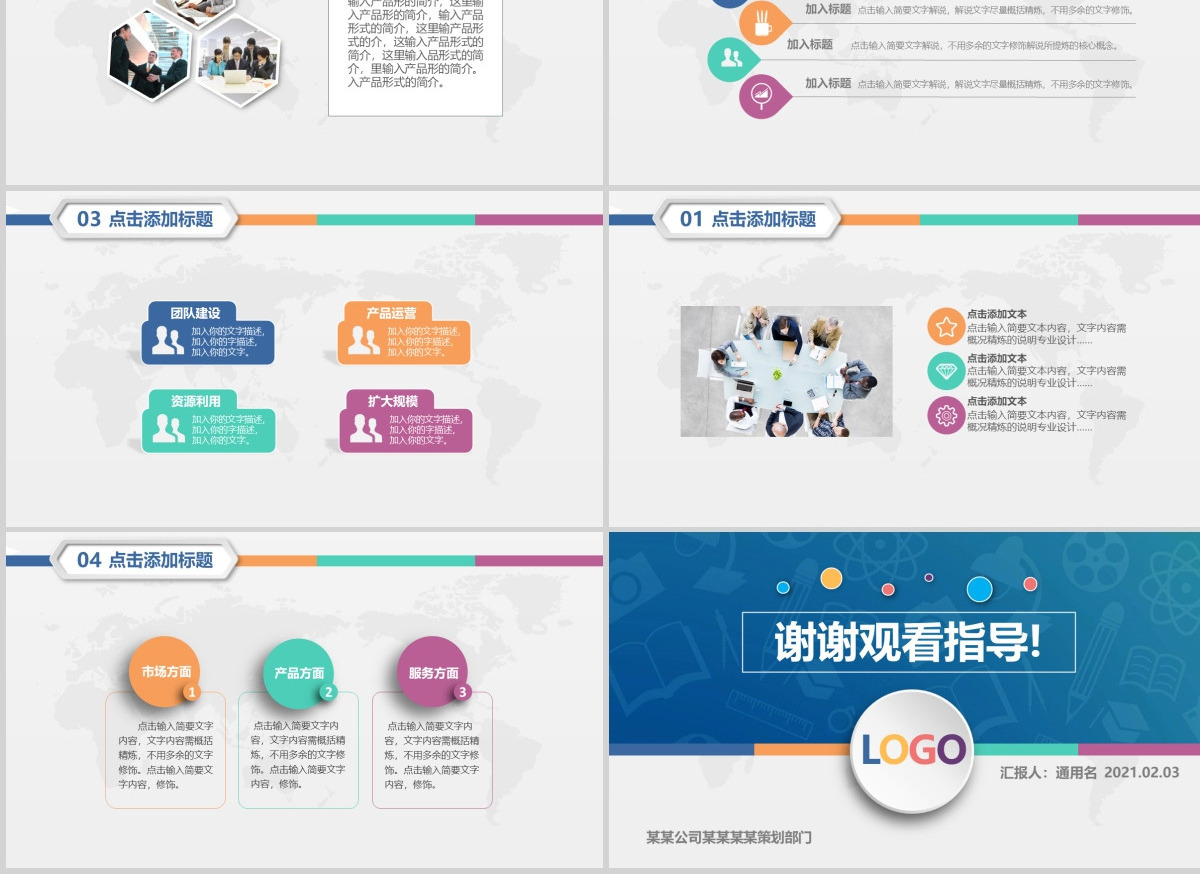Click the orange 市场方面 circle
Viewport: 1200px width, 874px height.
click(165, 672)
